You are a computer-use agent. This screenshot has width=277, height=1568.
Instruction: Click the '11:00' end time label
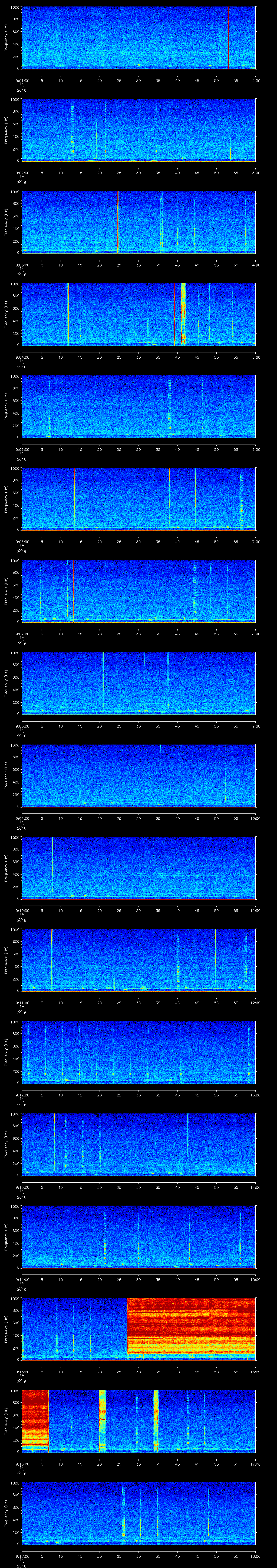[255, 910]
